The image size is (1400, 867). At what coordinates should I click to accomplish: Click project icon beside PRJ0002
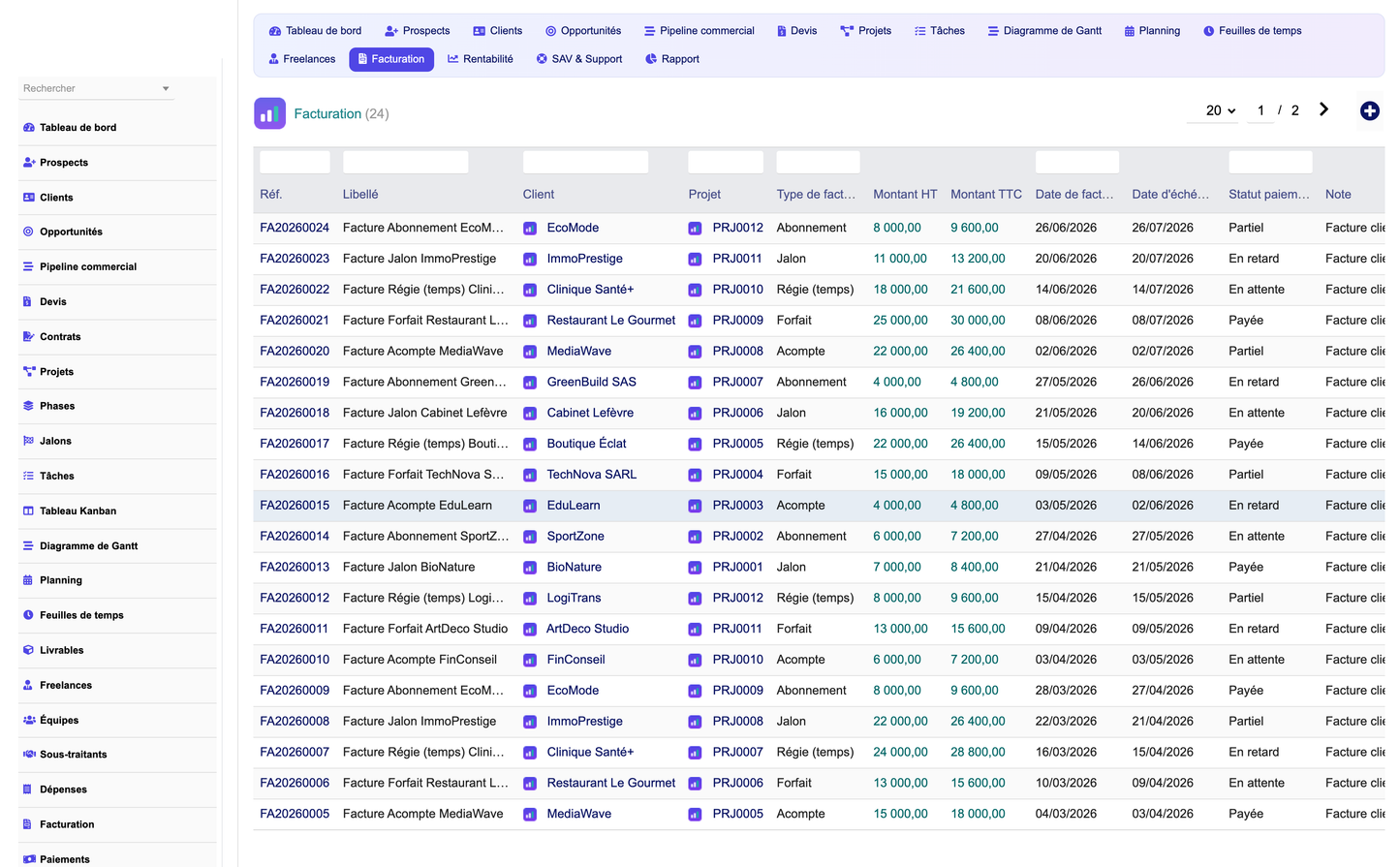pos(695,537)
